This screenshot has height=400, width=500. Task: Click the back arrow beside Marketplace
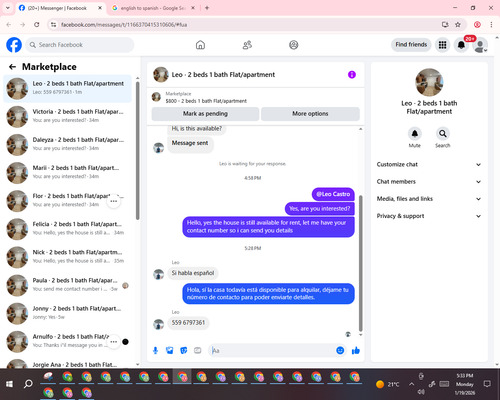tap(12, 67)
